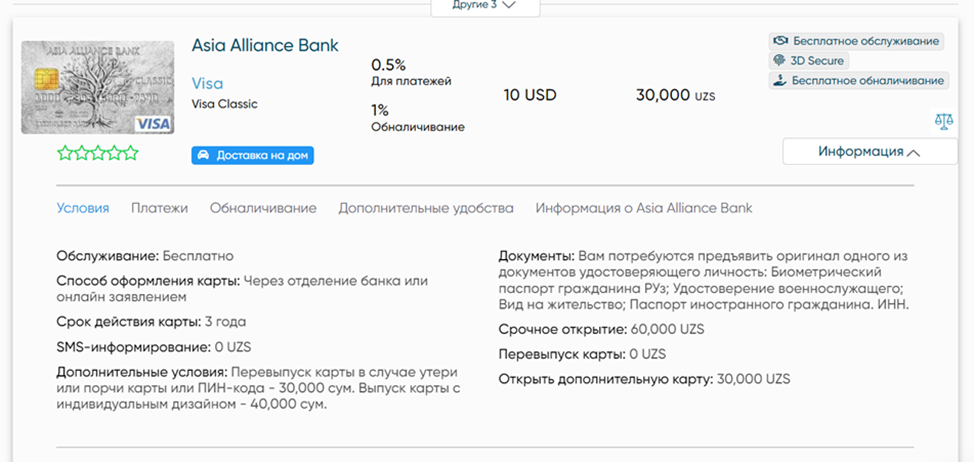The width and height of the screenshot is (974, 462).
Task: Rate the card with the first star
Action: 65,153
